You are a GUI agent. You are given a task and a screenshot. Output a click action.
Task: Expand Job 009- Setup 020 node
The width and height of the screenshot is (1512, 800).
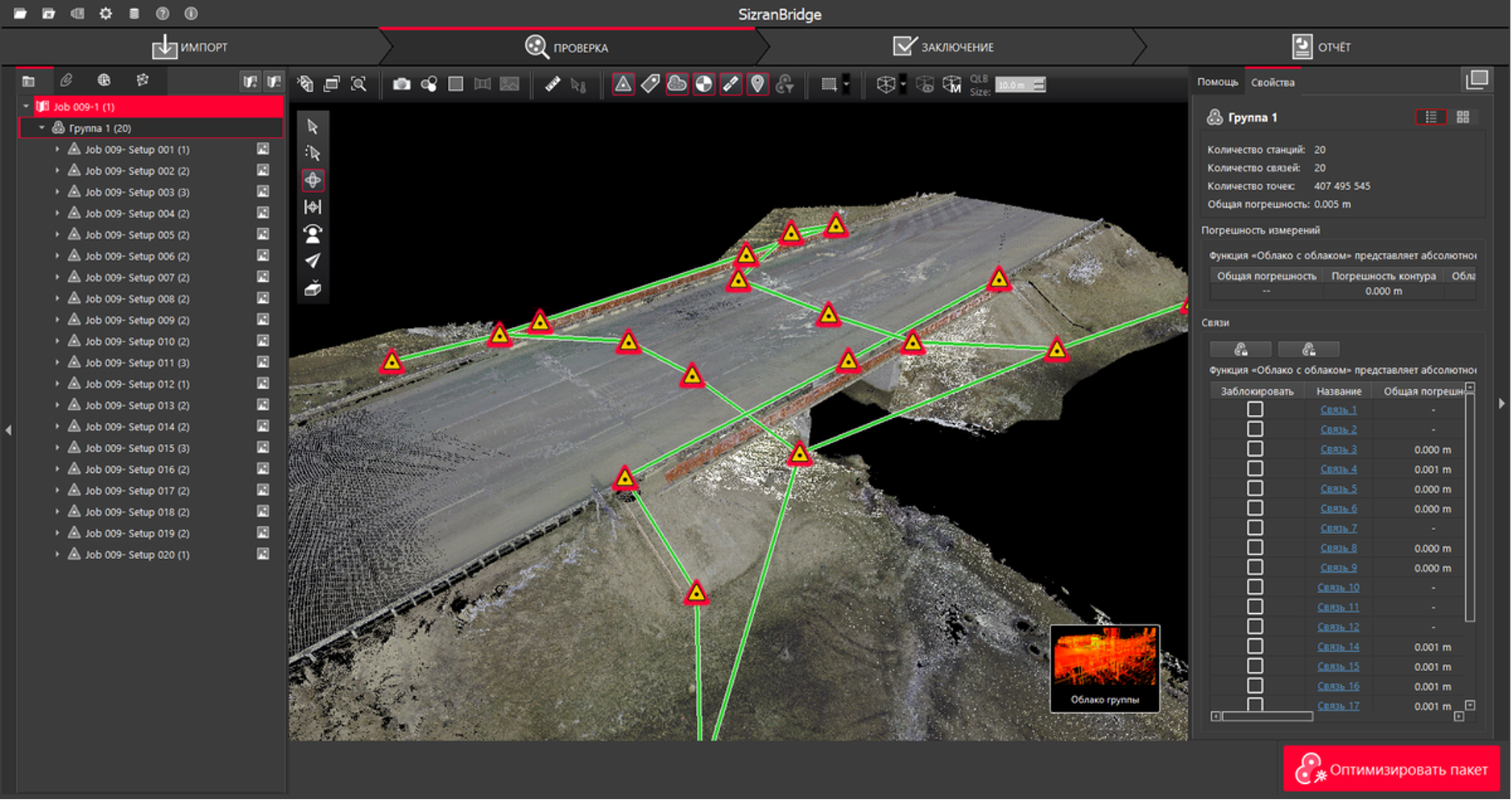tap(57, 554)
